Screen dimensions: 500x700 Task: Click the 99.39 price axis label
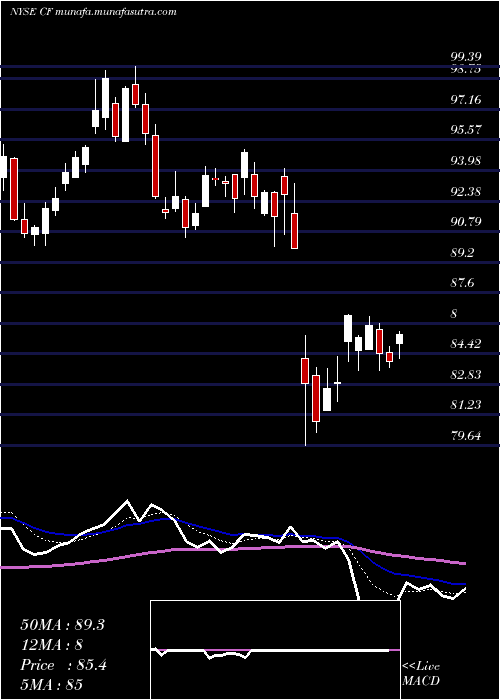466,57
